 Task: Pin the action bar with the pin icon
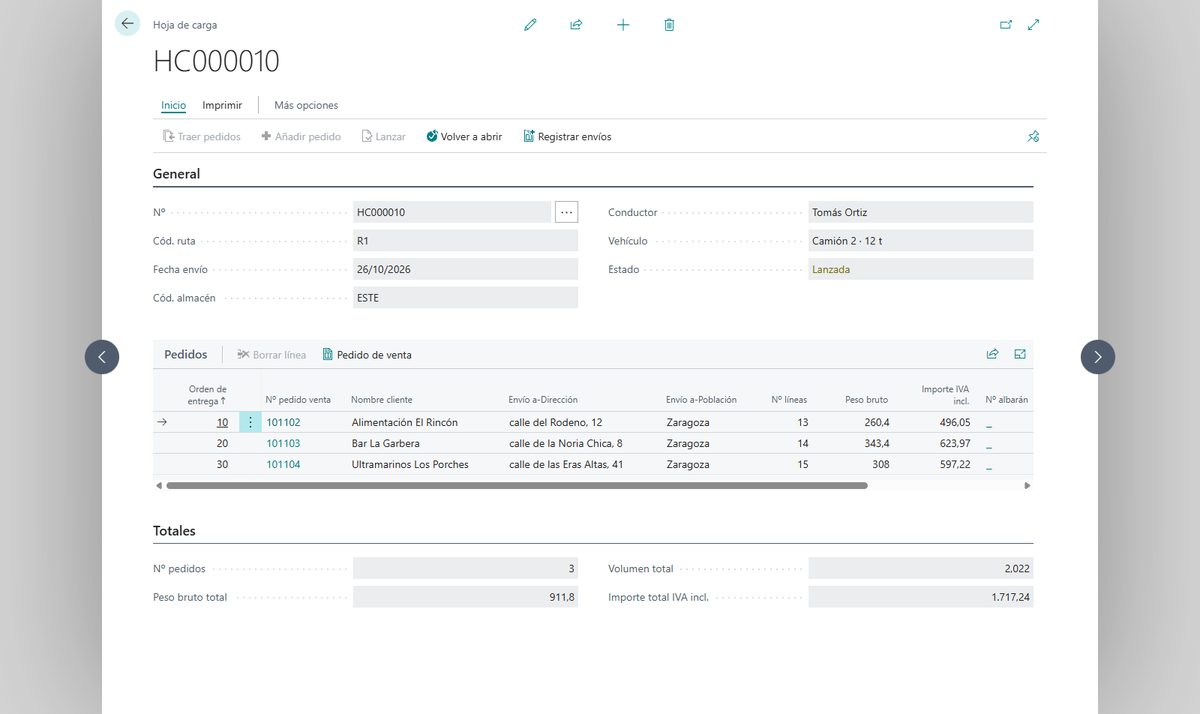[x=1034, y=137]
